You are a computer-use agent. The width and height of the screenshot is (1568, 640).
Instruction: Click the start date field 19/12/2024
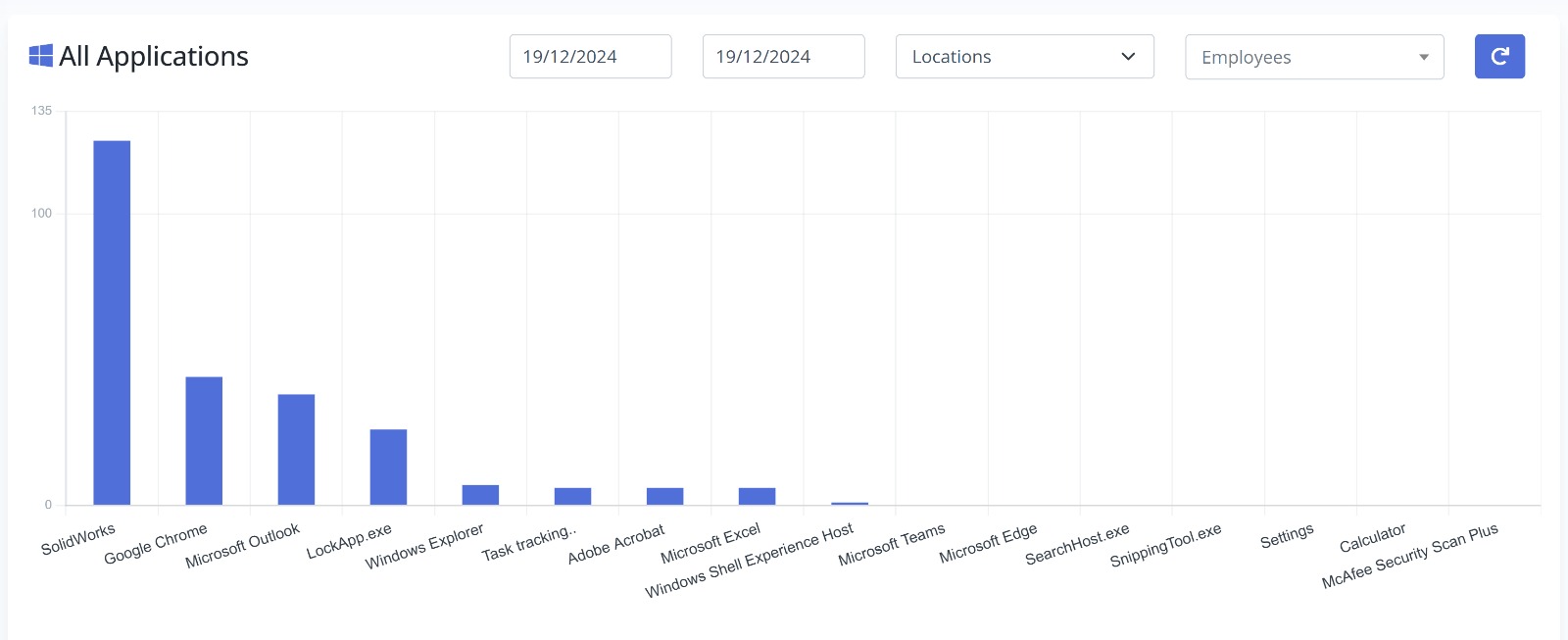[x=590, y=57]
